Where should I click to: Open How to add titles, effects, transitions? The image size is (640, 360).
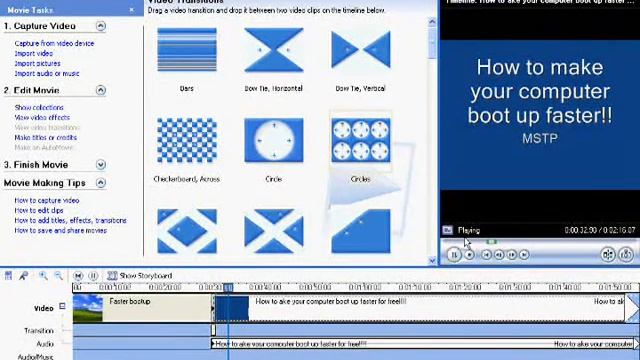70,220
